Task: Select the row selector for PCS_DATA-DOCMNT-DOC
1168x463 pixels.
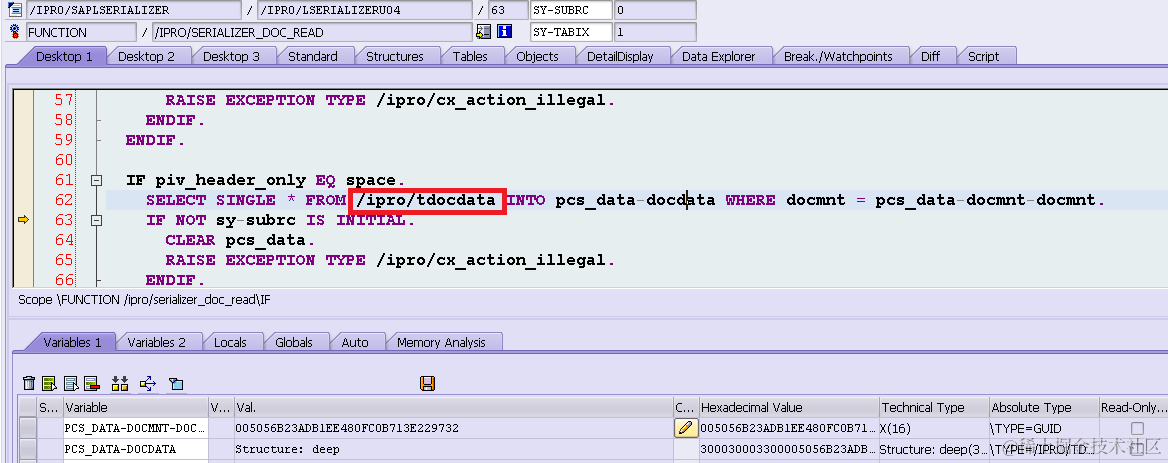Action: pyautogui.click(x=28, y=428)
